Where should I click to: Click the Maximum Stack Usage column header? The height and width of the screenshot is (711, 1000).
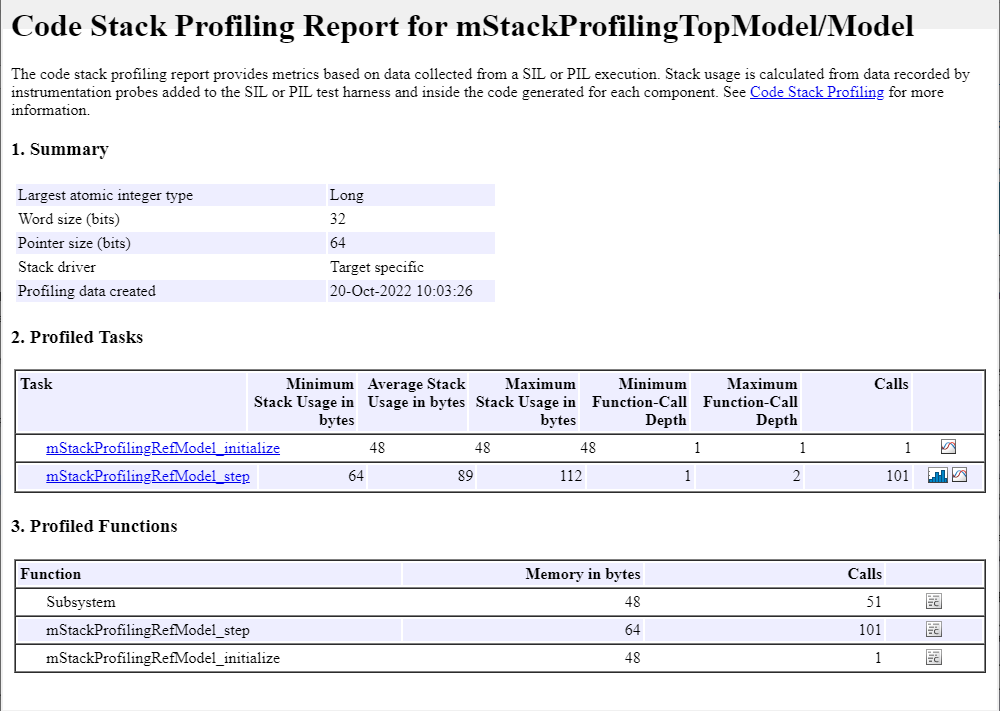527,402
